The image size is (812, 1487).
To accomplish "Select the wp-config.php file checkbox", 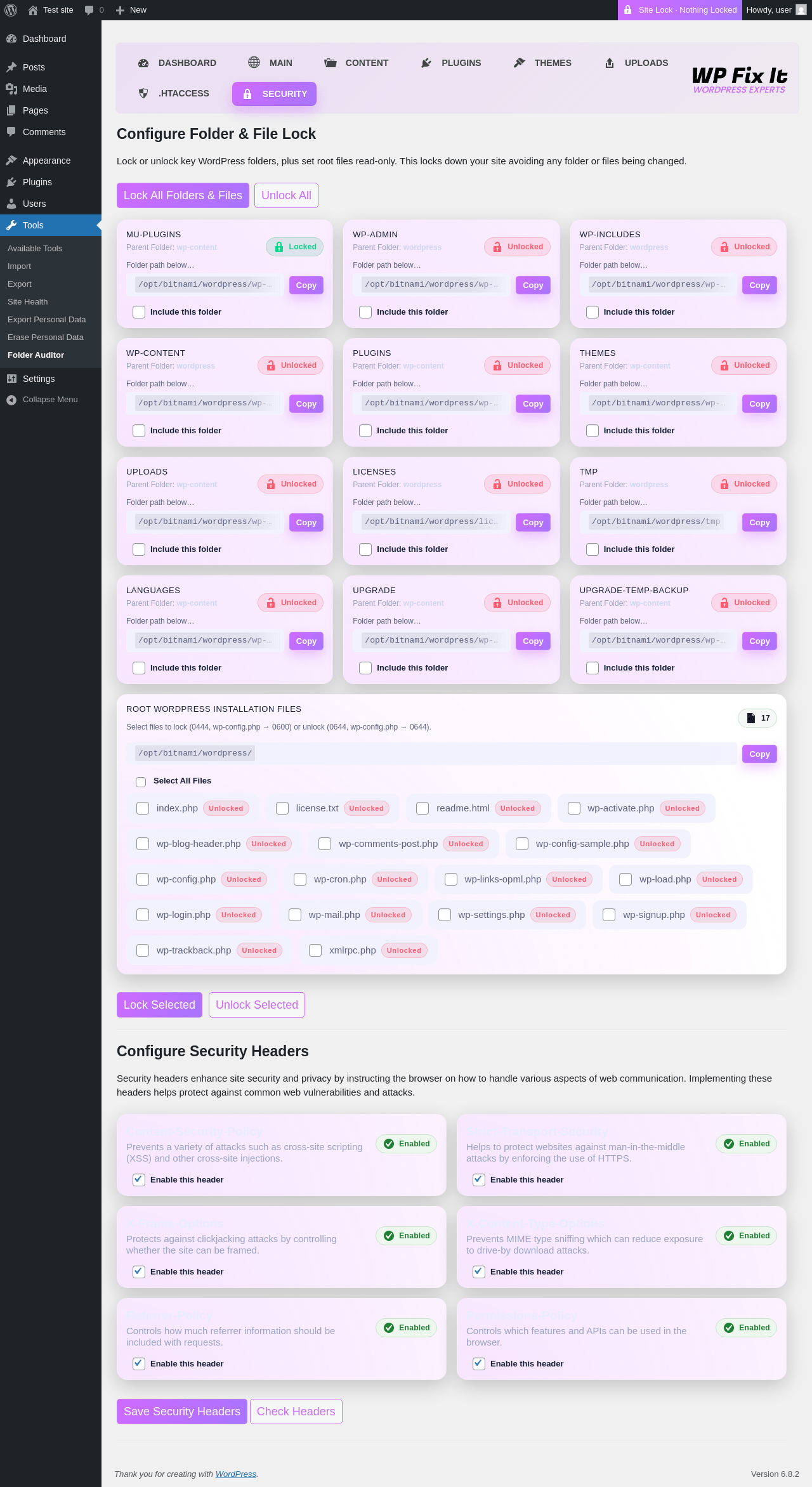I will [x=143, y=879].
